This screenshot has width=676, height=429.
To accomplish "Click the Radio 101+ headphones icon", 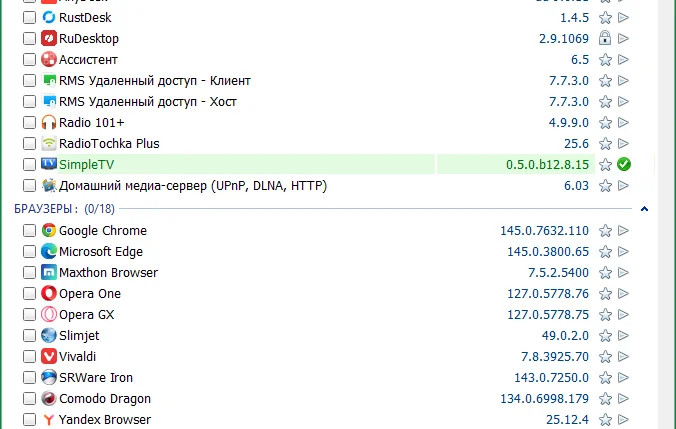I will [x=49, y=123].
